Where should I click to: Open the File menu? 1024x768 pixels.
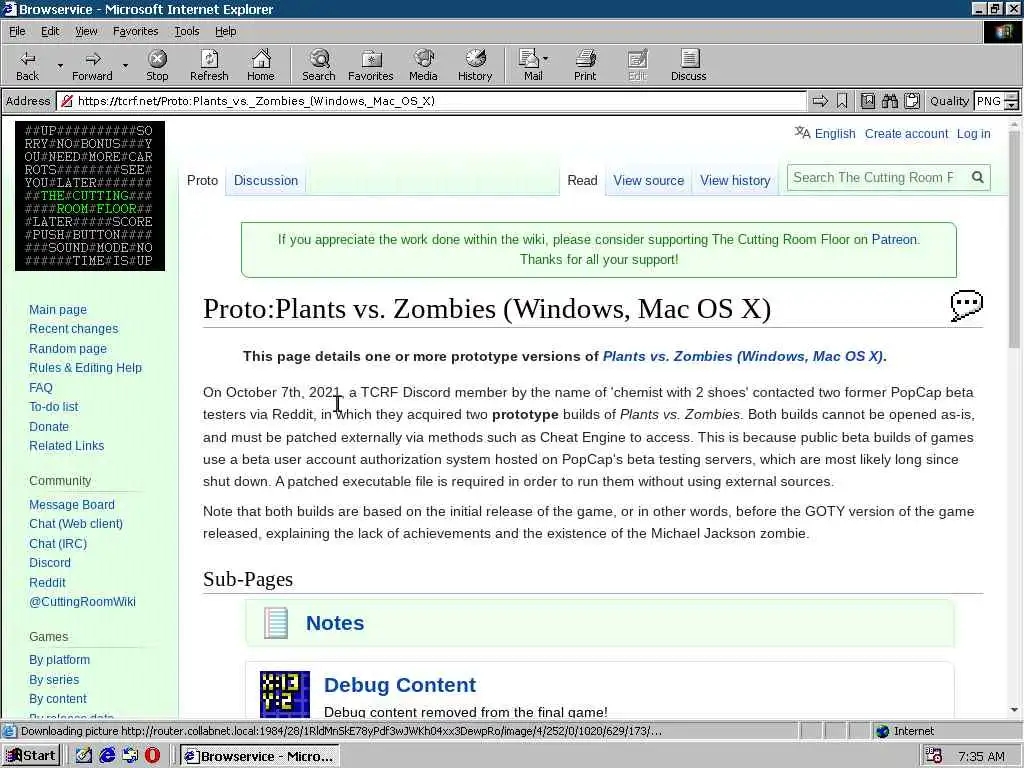point(17,31)
